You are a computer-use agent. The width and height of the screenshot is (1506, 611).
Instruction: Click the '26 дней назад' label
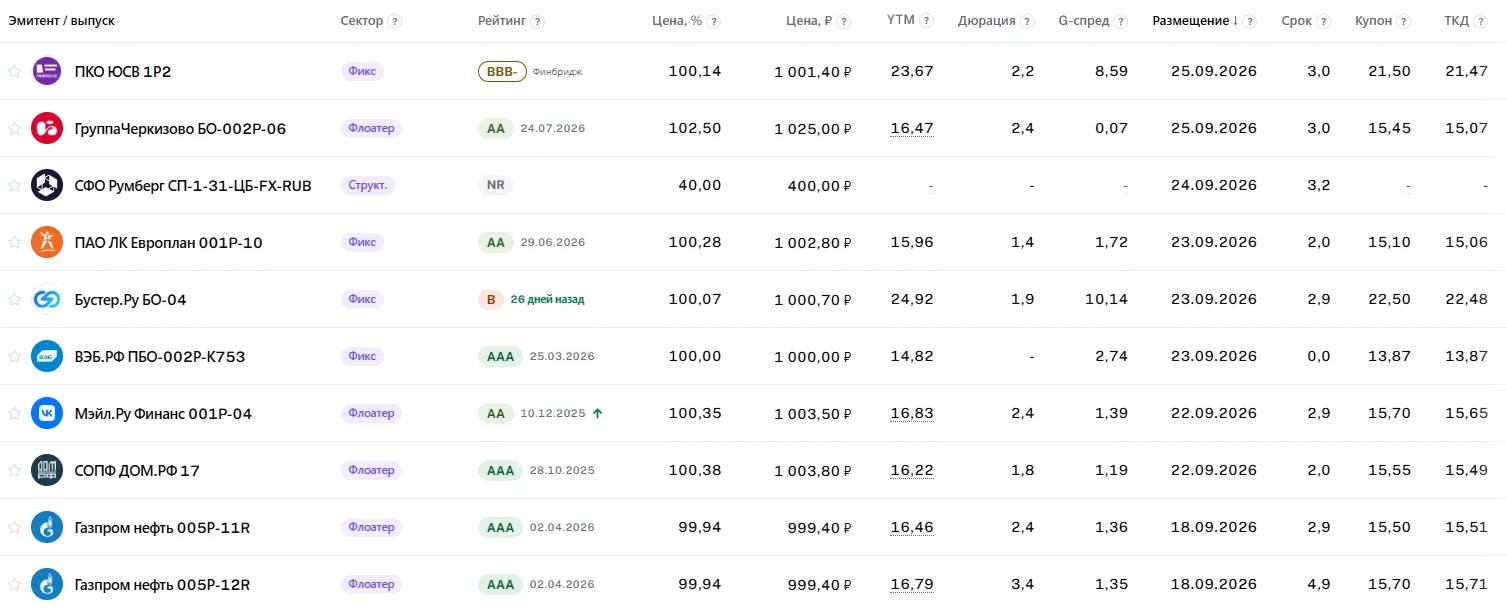pos(547,299)
